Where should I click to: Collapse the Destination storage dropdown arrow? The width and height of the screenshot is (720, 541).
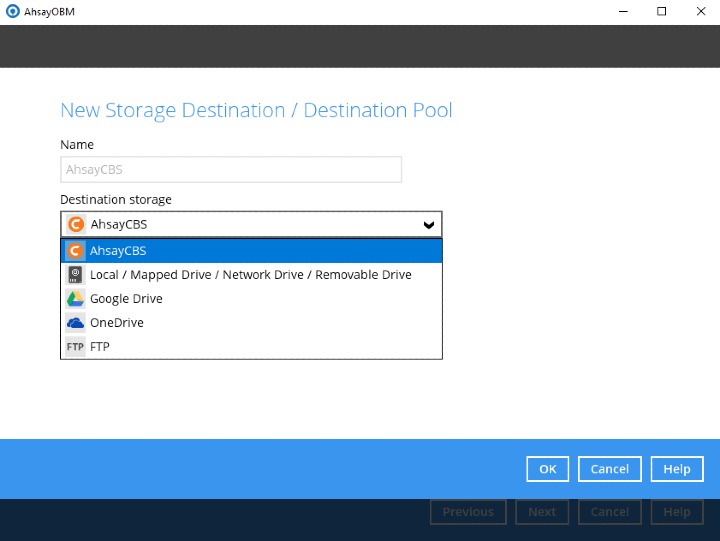click(428, 225)
